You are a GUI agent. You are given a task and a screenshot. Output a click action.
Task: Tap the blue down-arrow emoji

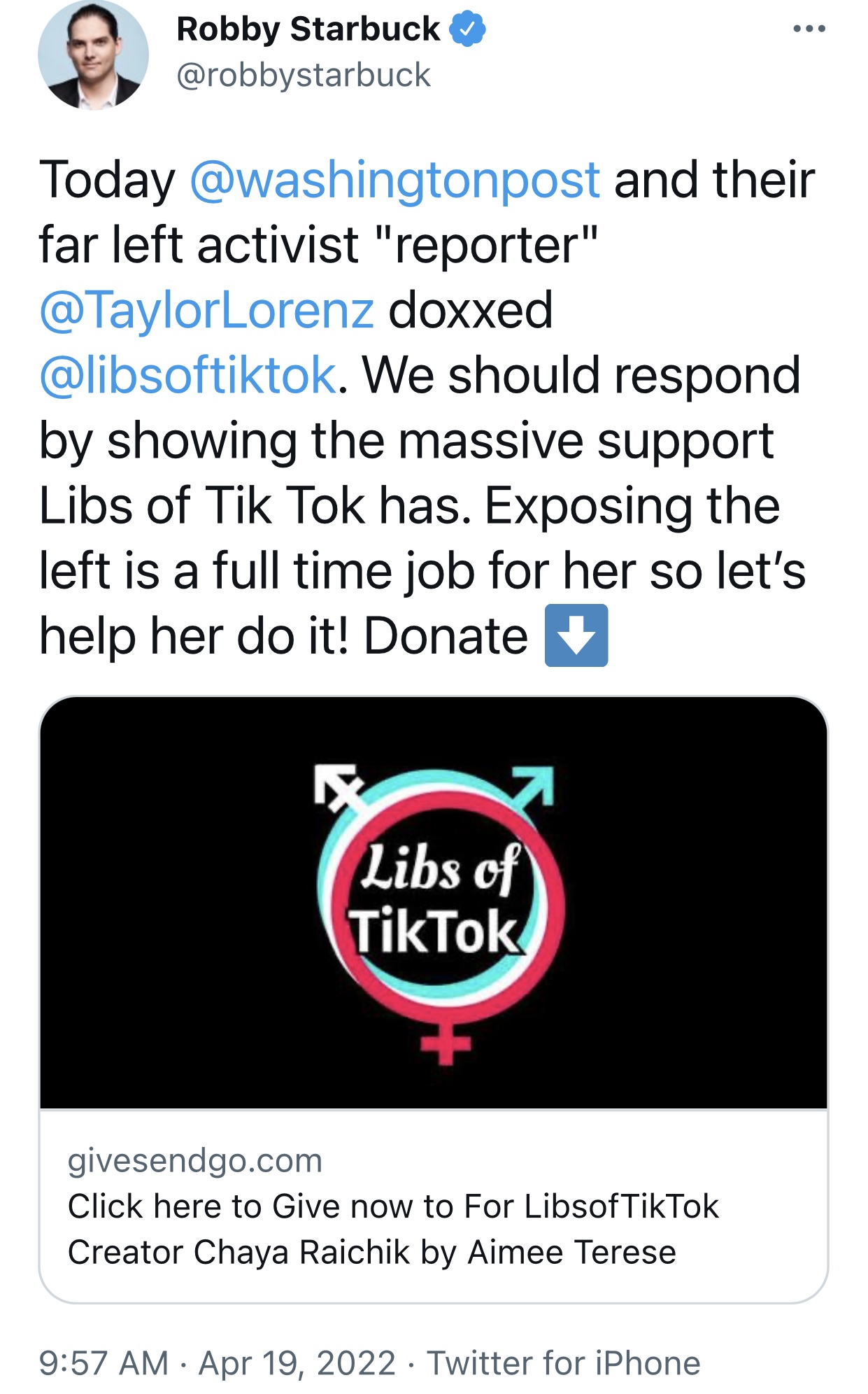[576, 635]
